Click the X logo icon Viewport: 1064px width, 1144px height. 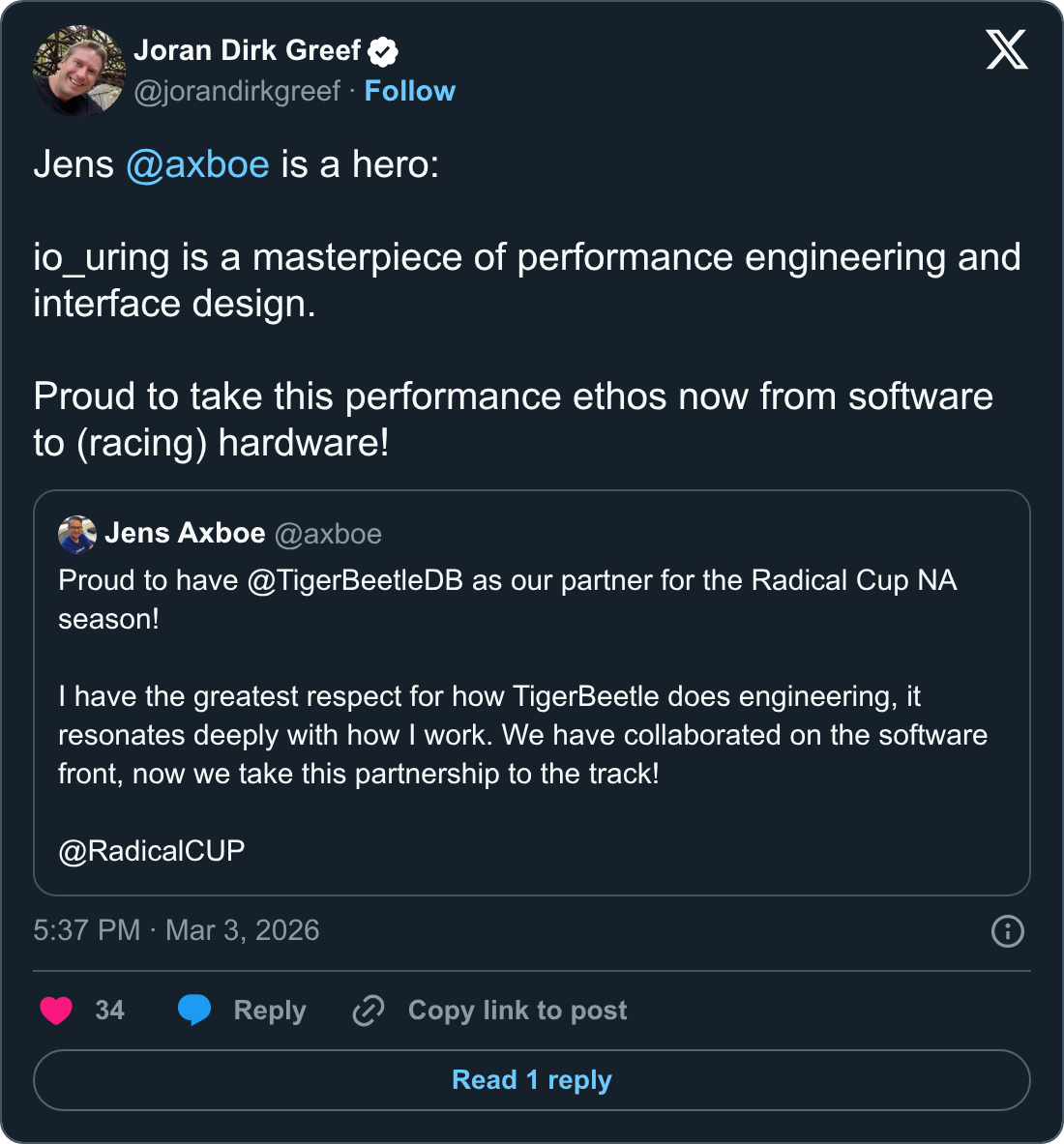(1007, 48)
